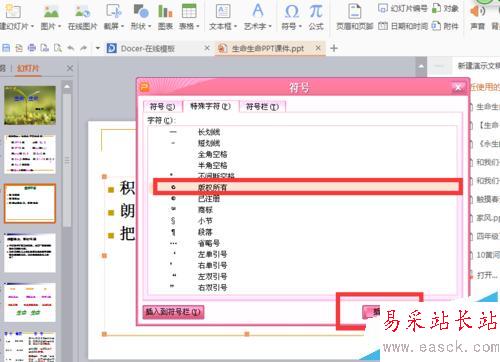Click the 声音 sound icon
The image size is (500, 362).
click(477, 12)
